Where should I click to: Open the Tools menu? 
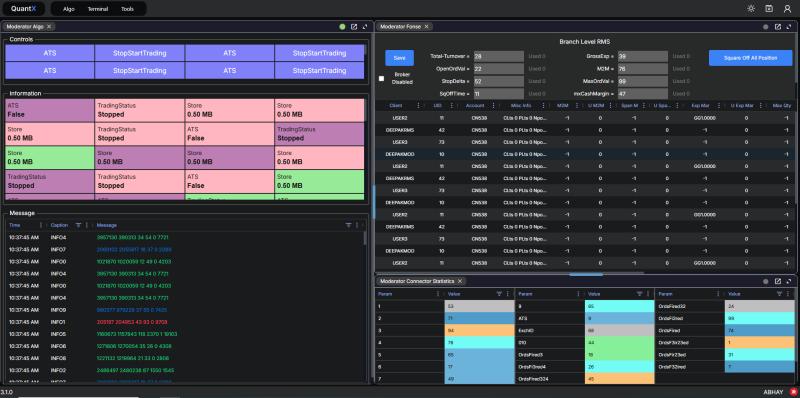coord(127,9)
